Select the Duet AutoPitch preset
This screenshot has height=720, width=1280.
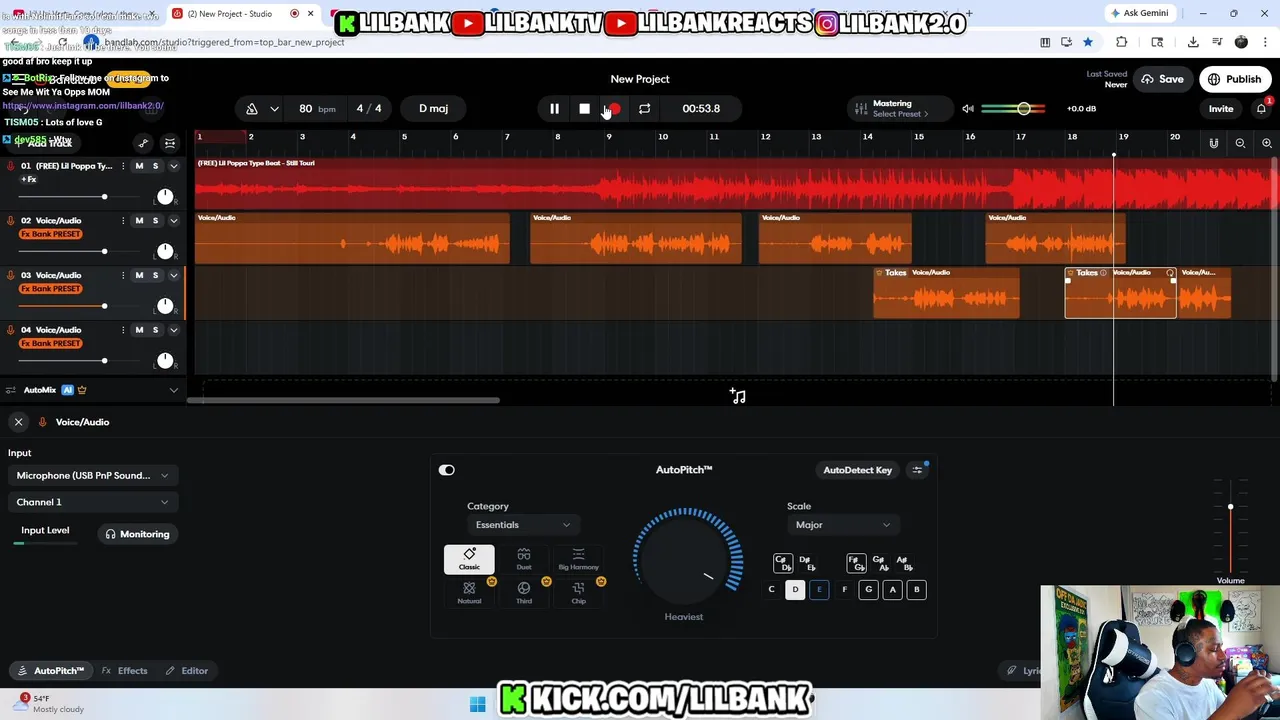524,559
